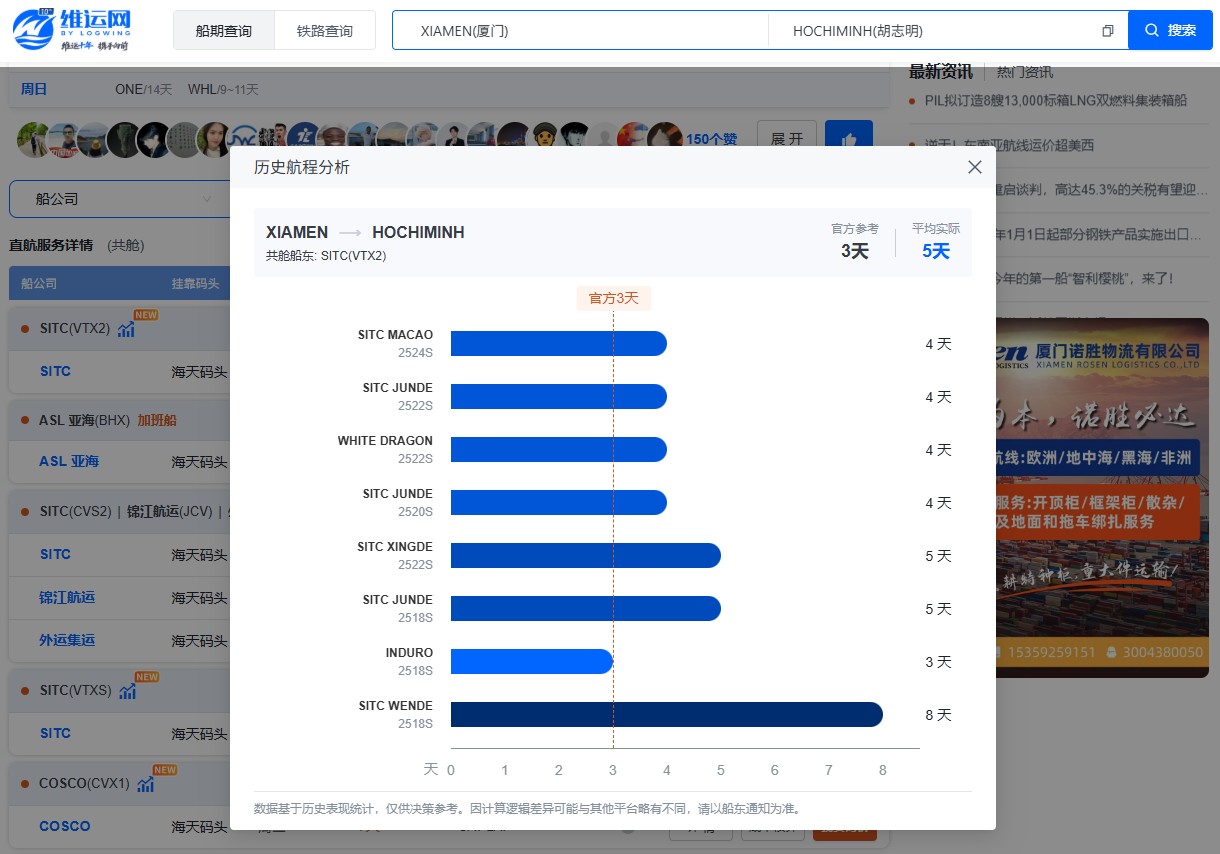The width and height of the screenshot is (1220, 854).
Task: Click the INDURO 3-day bar
Action: click(x=531, y=662)
